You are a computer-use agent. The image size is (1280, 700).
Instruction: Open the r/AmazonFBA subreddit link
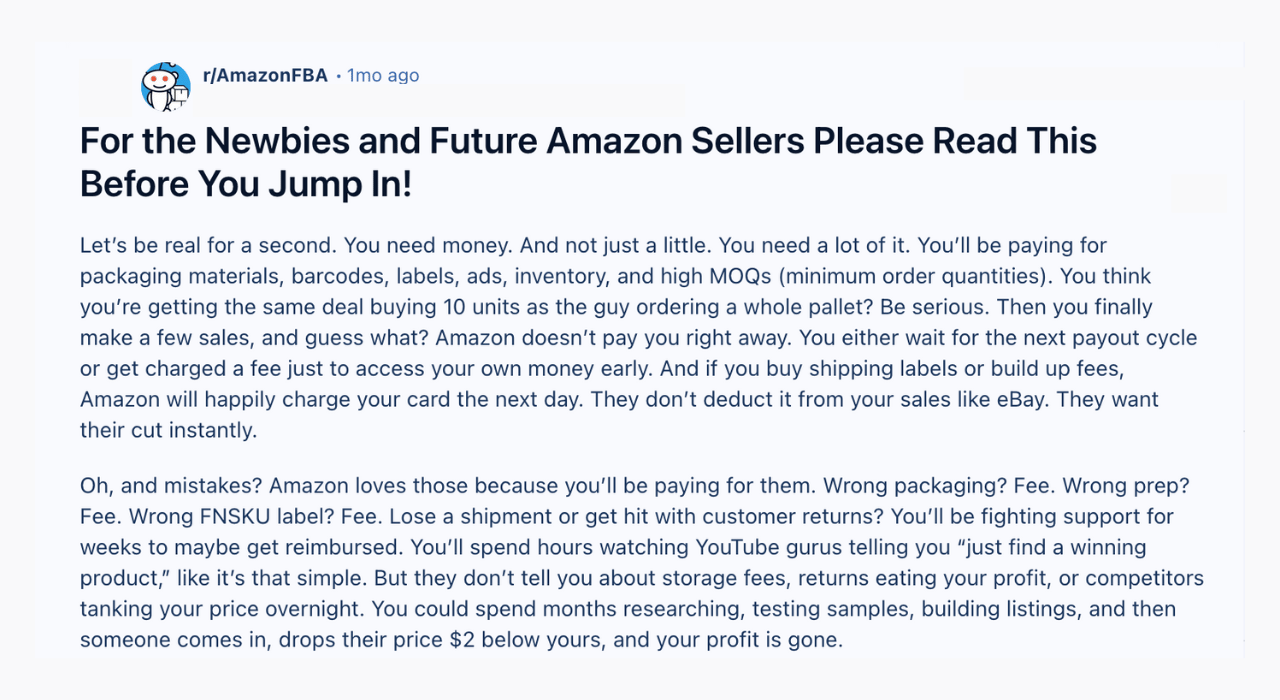click(x=265, y=76)
